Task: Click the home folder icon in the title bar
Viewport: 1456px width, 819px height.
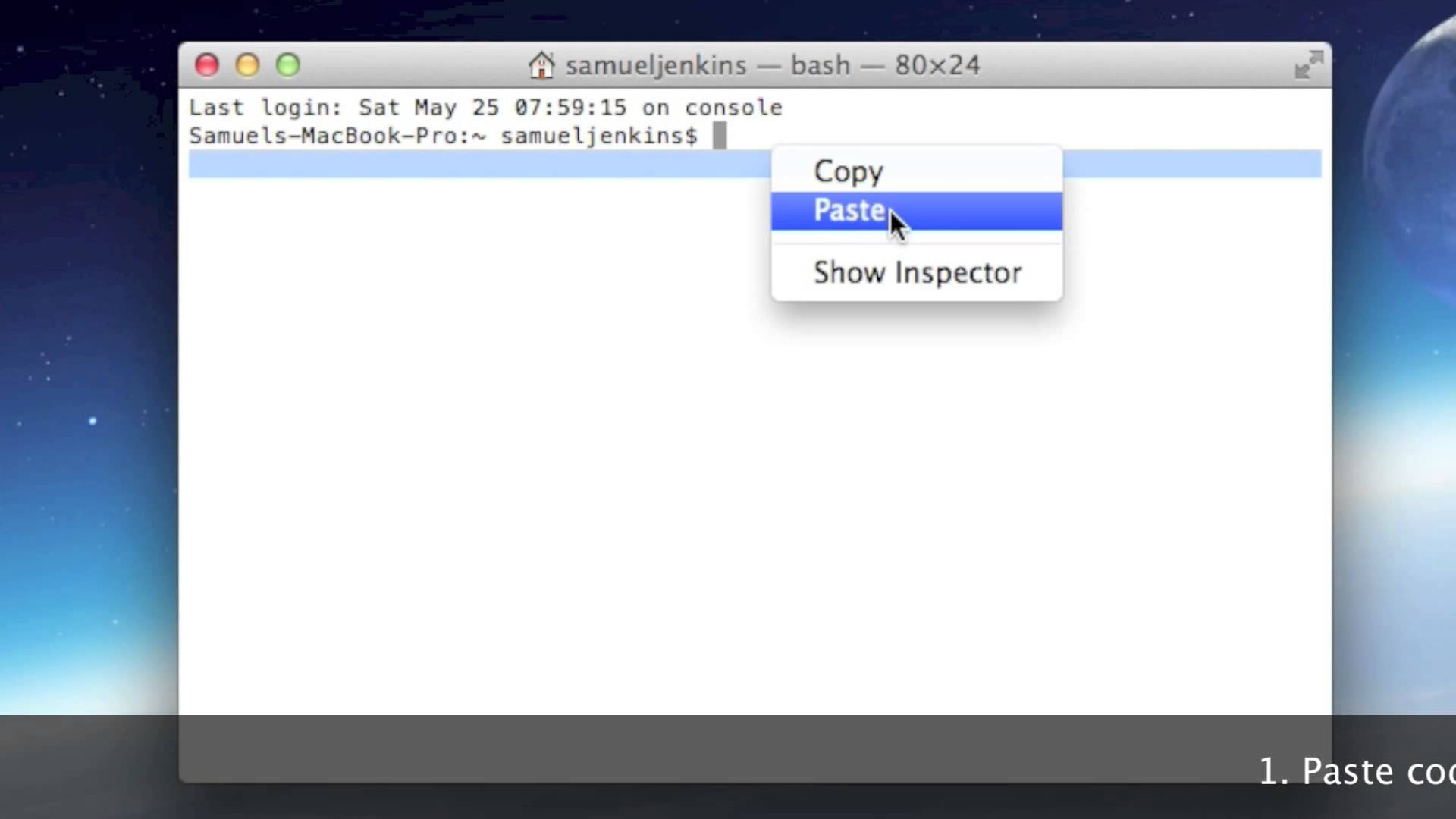Action: (x=541, y=65)
